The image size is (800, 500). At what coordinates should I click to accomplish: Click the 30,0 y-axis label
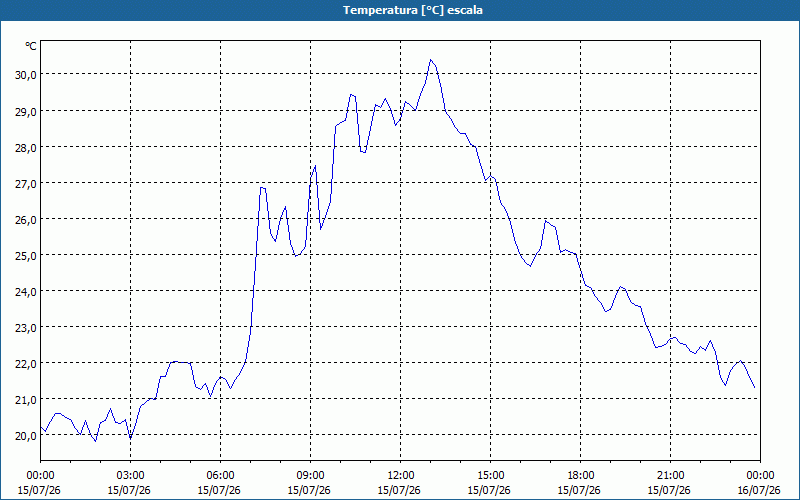(x=26, y=74)
